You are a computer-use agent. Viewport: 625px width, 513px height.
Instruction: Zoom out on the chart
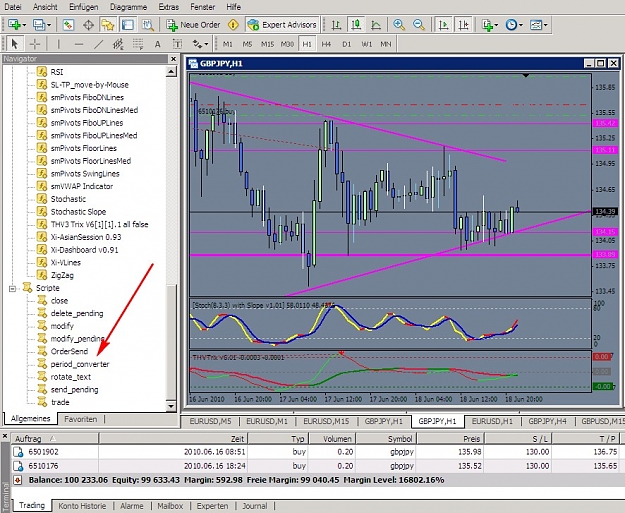419,25
